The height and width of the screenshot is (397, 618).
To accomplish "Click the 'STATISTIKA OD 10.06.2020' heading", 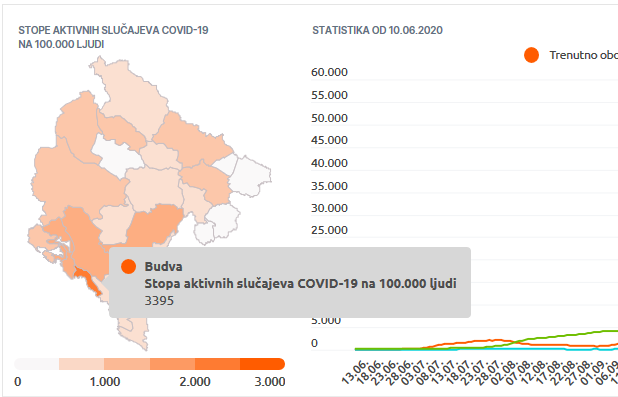I will coord(378,30).
